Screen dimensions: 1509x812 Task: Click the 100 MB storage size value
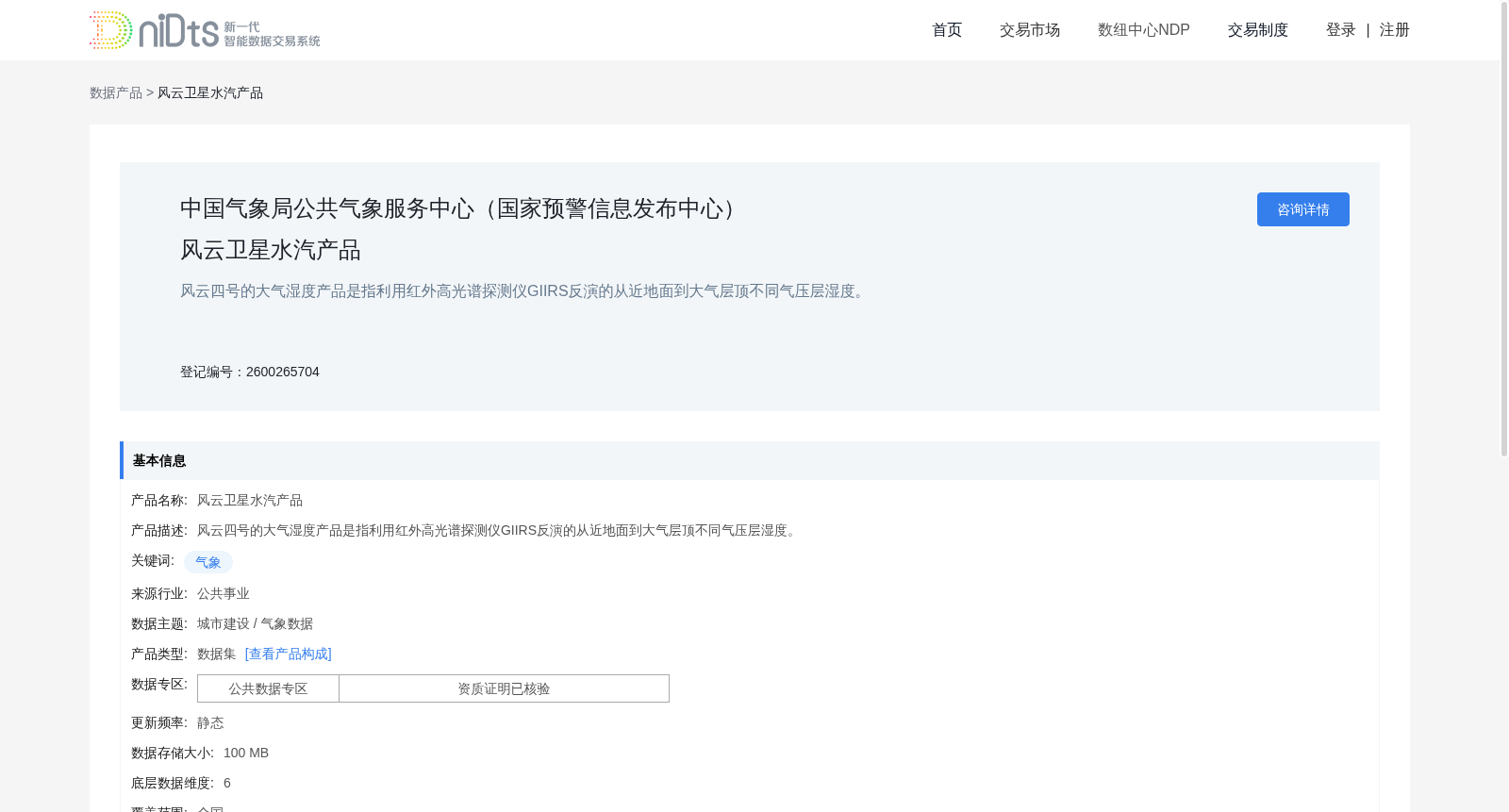click(246, 753)
